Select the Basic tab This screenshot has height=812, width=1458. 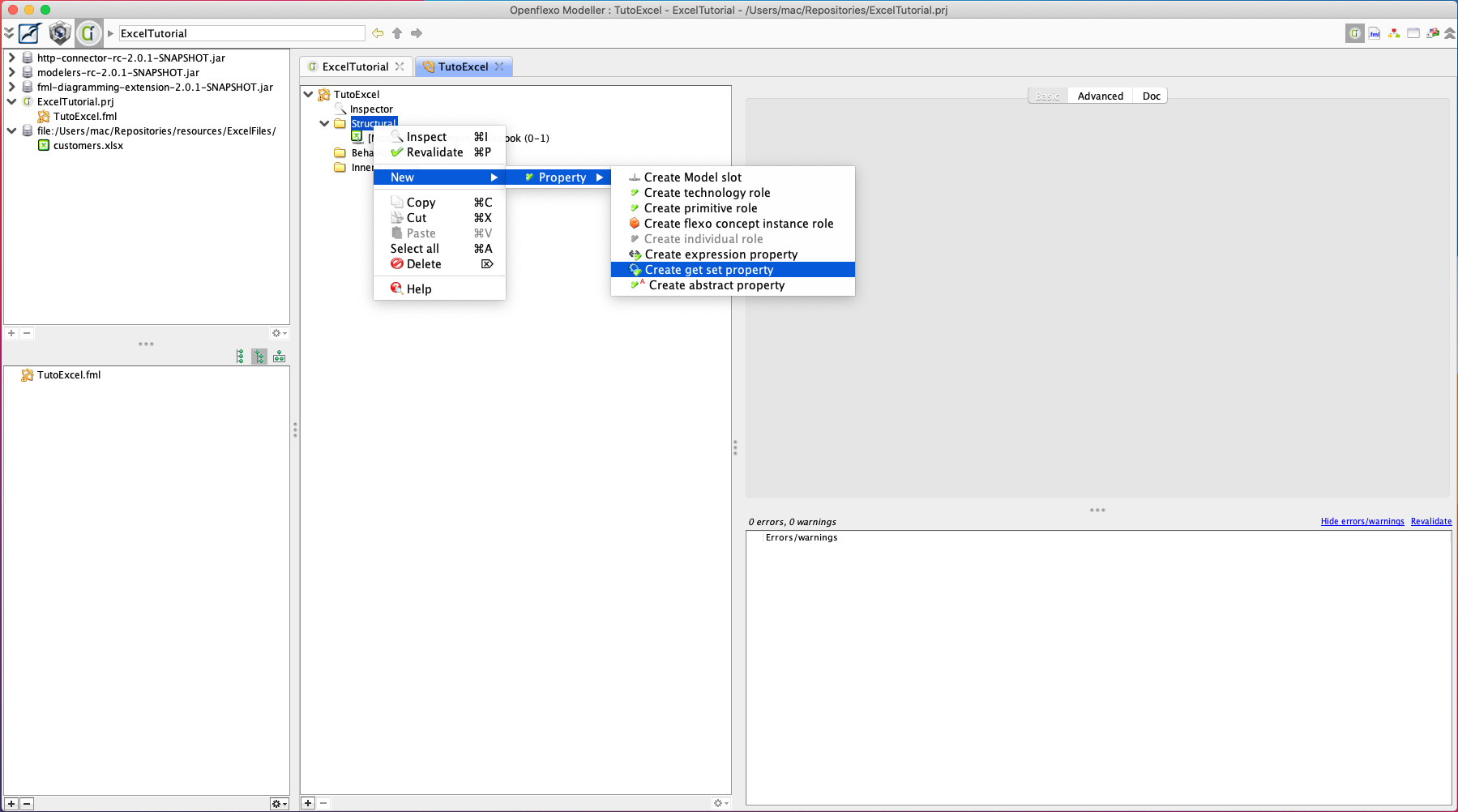click(x=1047, y=96)
